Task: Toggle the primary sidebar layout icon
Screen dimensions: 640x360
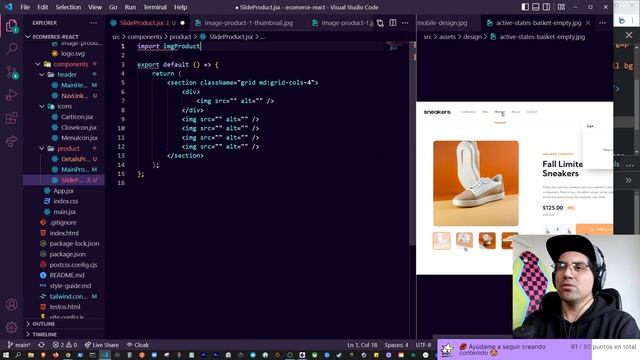Action: point(525,7)
